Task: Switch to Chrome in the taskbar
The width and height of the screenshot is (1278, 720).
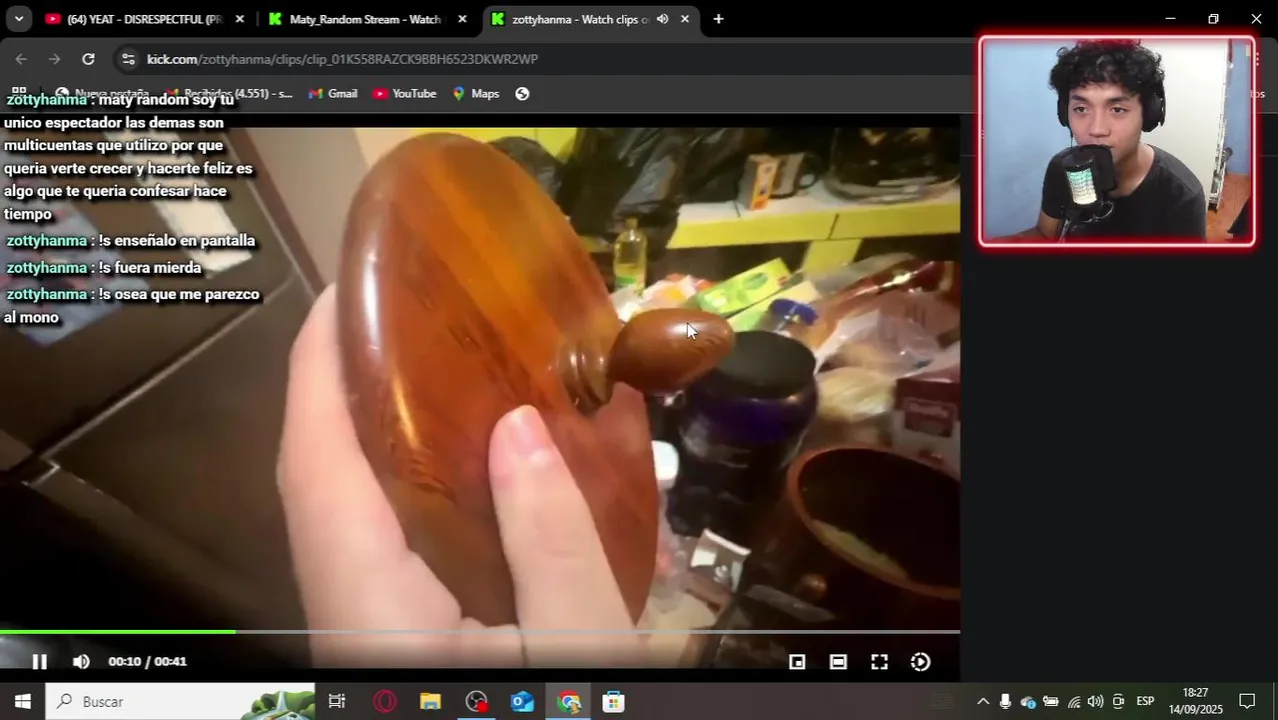Action: (569, 701)
